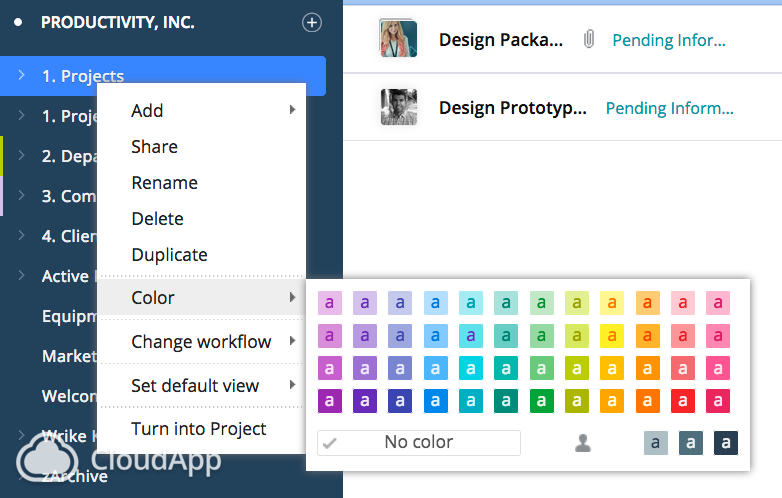
Task: Click the plus icon beside Productivity, Inc.
Action: tap(312, 22)
